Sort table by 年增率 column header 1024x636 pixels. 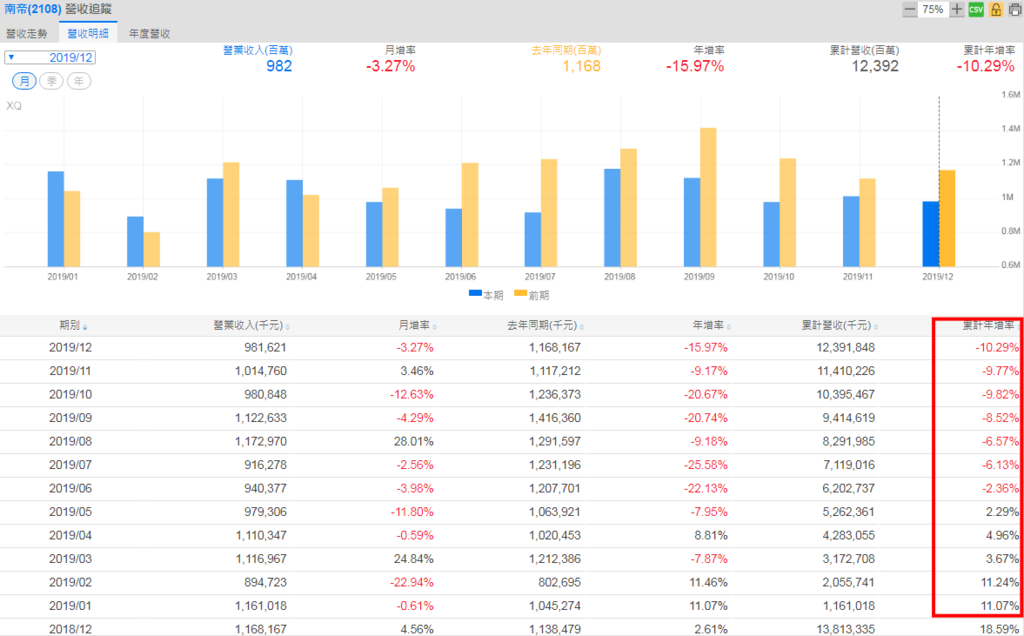(712, 325)
